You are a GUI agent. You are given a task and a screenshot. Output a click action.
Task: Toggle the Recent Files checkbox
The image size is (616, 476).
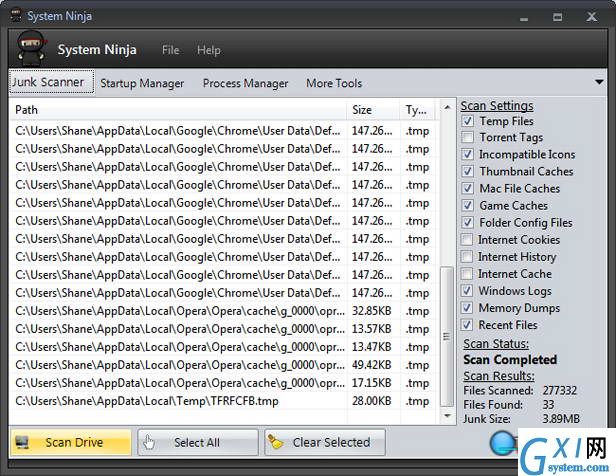(467, 325)
